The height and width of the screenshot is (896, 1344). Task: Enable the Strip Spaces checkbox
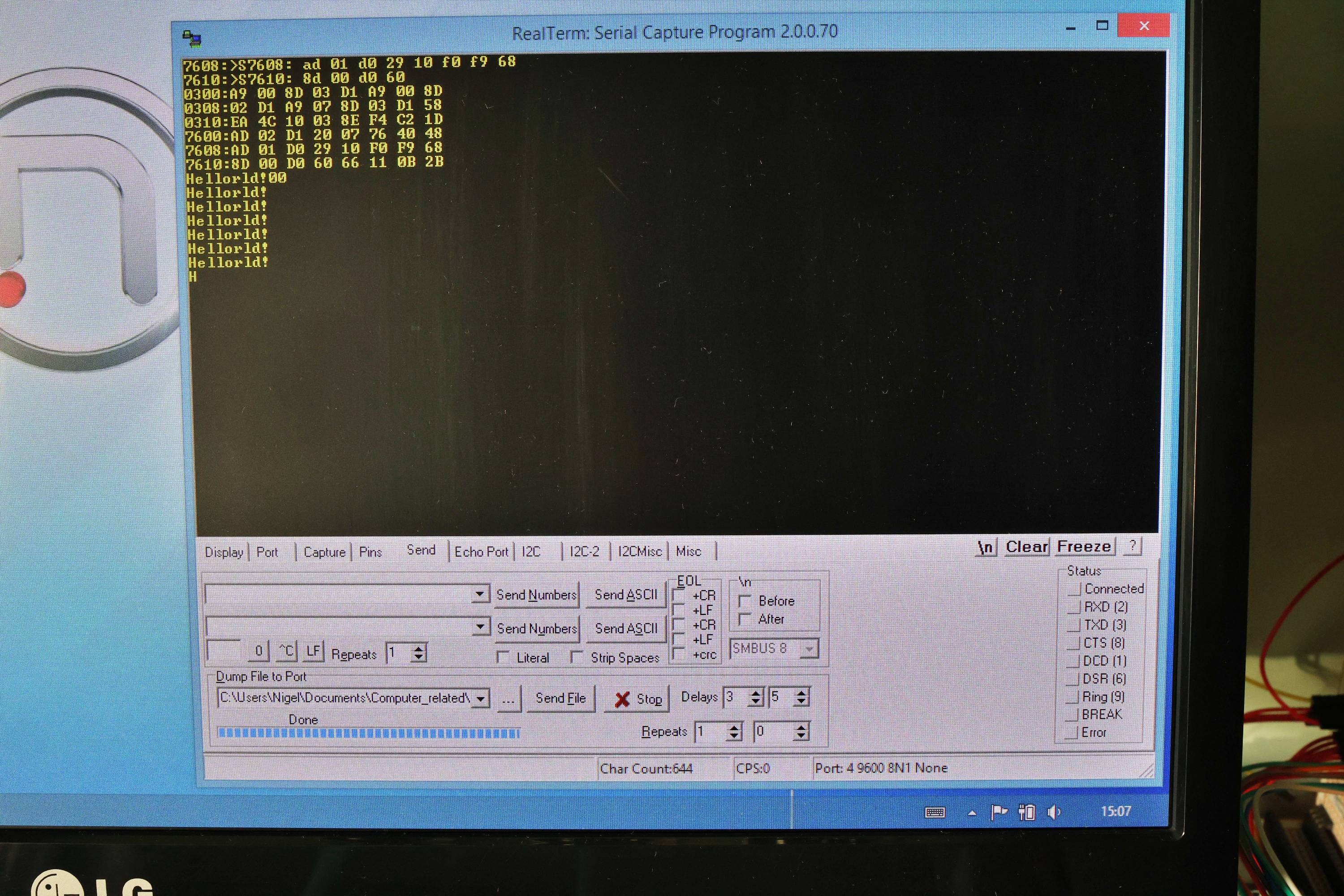click(577, 658)
